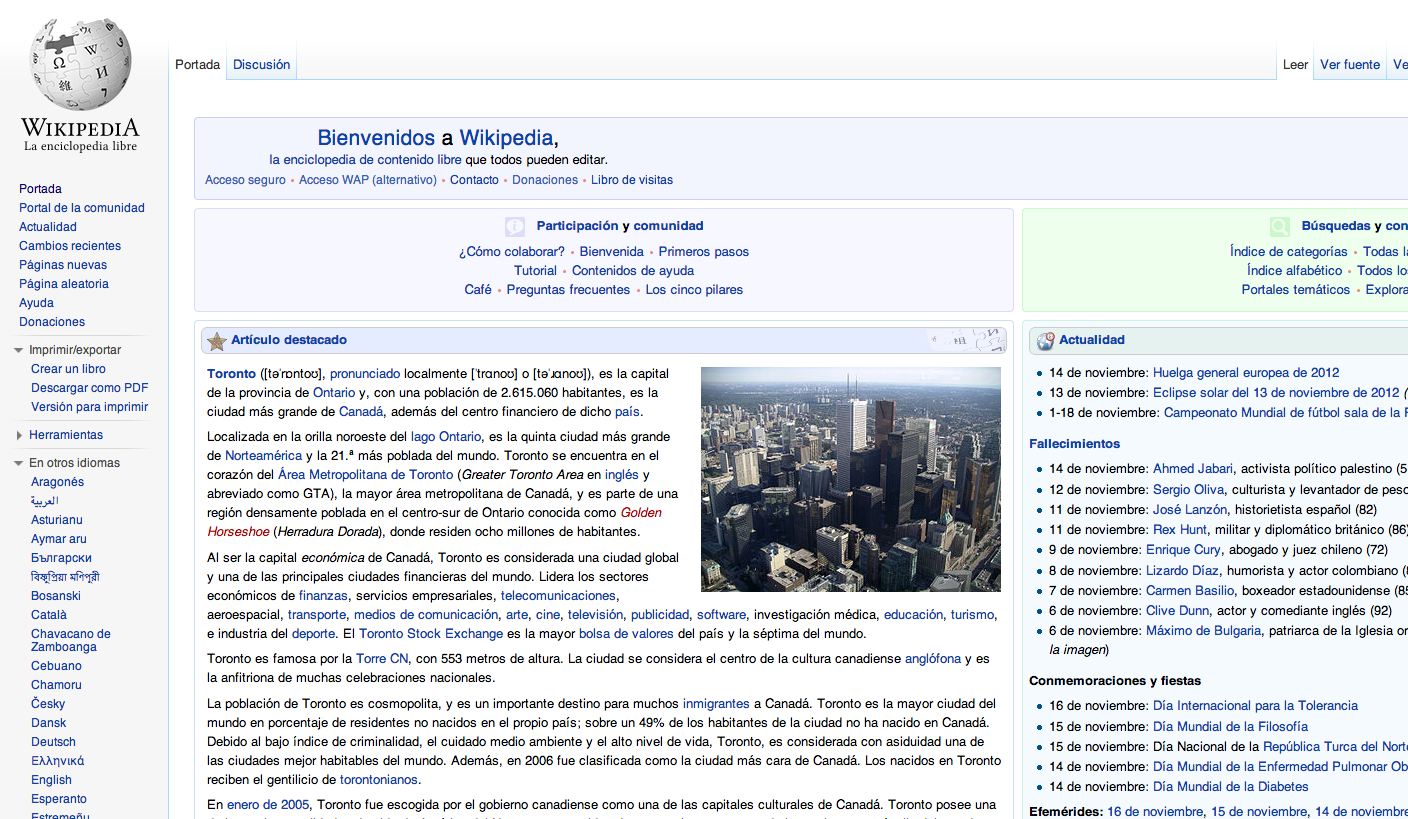This screenshot has width=1408, height=819.
Task: Open Portales temáticos
Action: [1296, 290]
